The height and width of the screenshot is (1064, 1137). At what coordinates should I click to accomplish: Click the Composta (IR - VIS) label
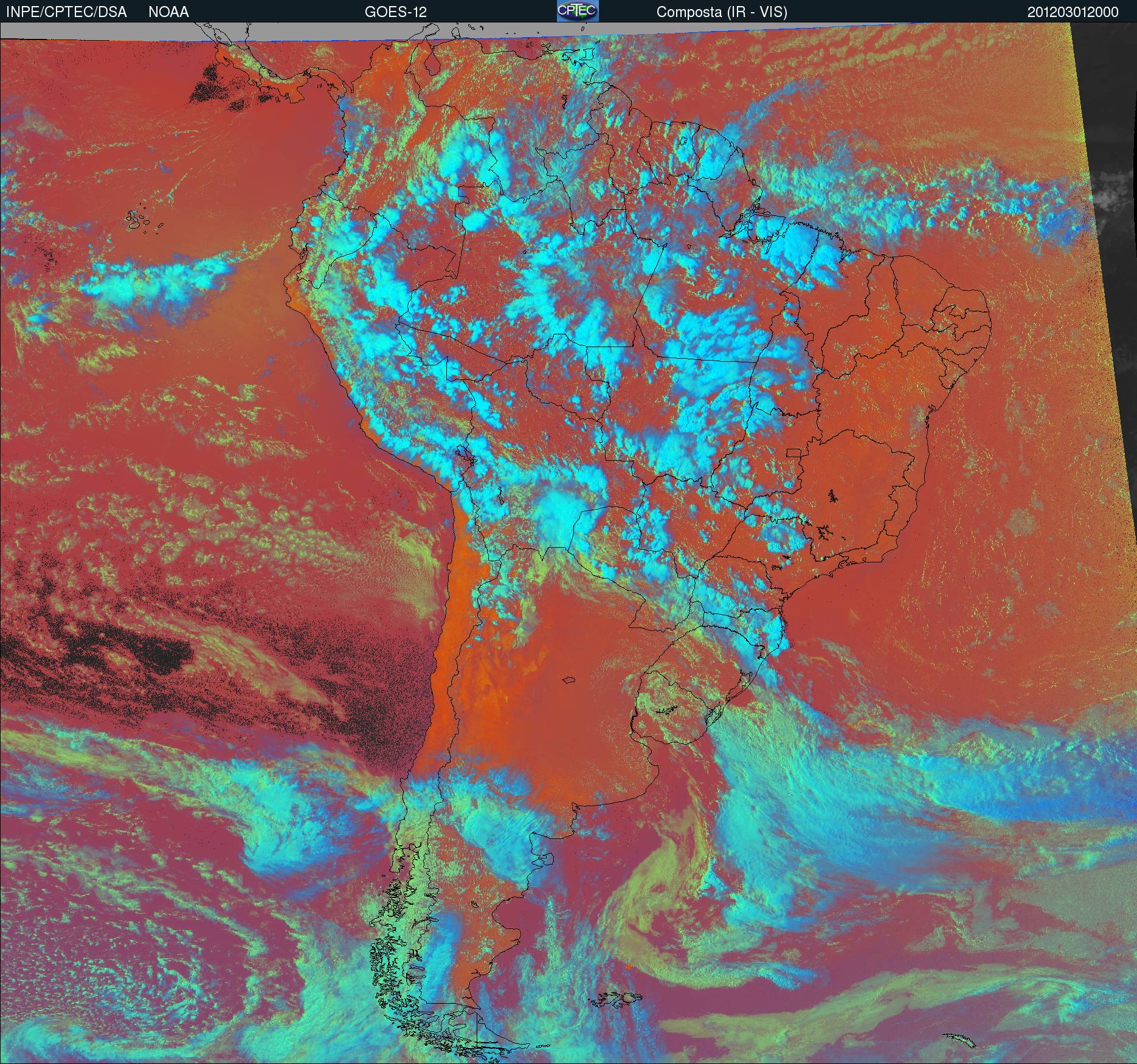click(x=722, y=12)
